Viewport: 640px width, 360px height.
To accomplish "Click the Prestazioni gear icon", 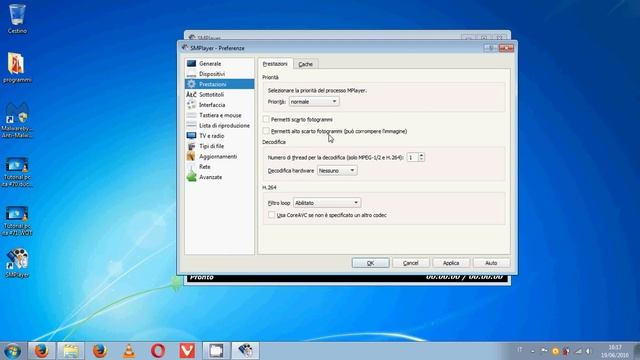I will point(191,84).
